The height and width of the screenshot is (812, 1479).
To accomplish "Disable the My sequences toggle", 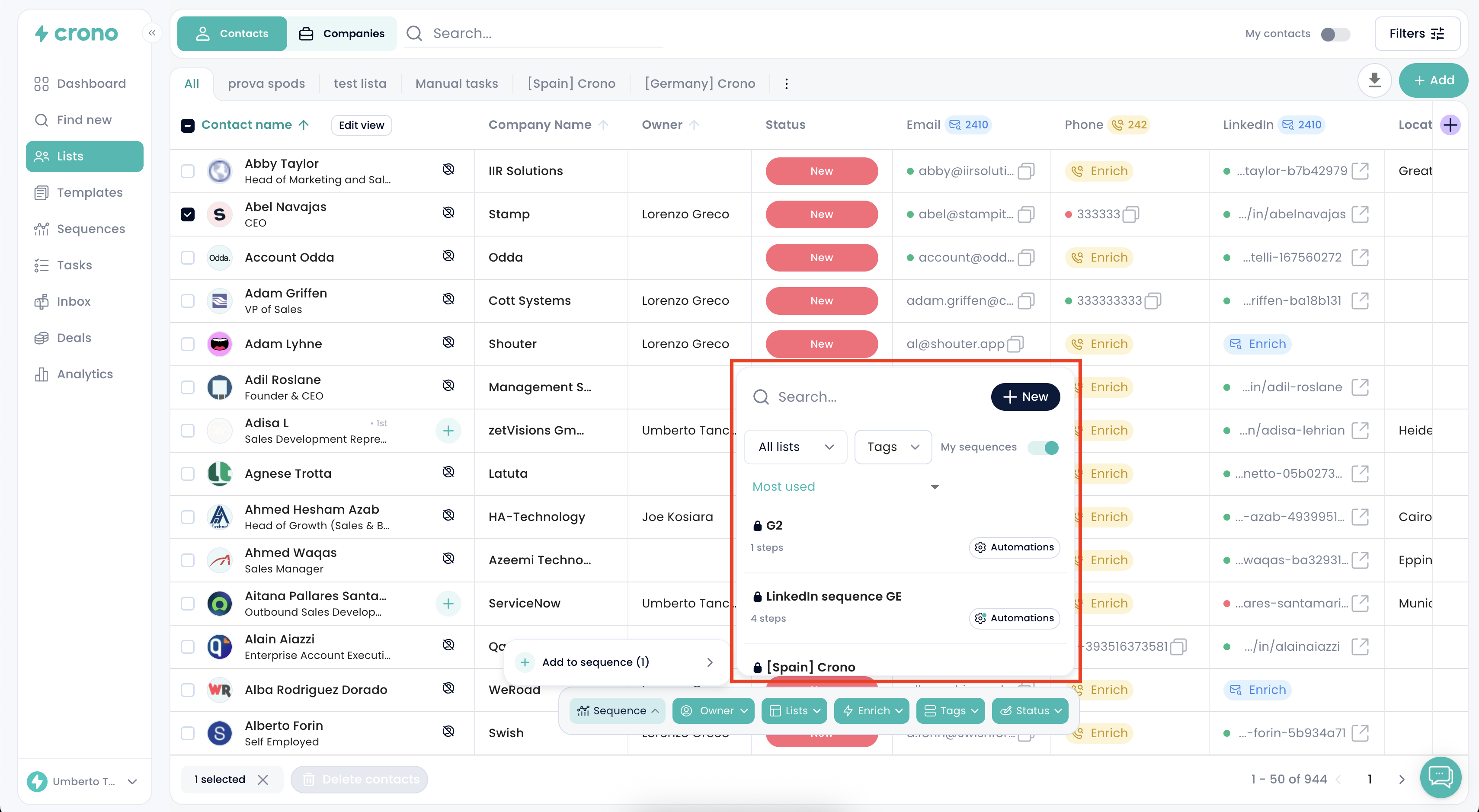I will pos(1043,447).
